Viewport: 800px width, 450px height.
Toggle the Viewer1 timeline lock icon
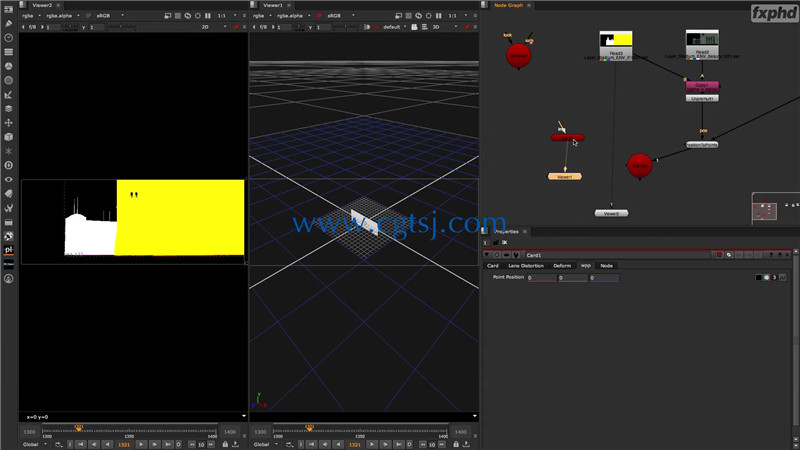pos(456,444)
